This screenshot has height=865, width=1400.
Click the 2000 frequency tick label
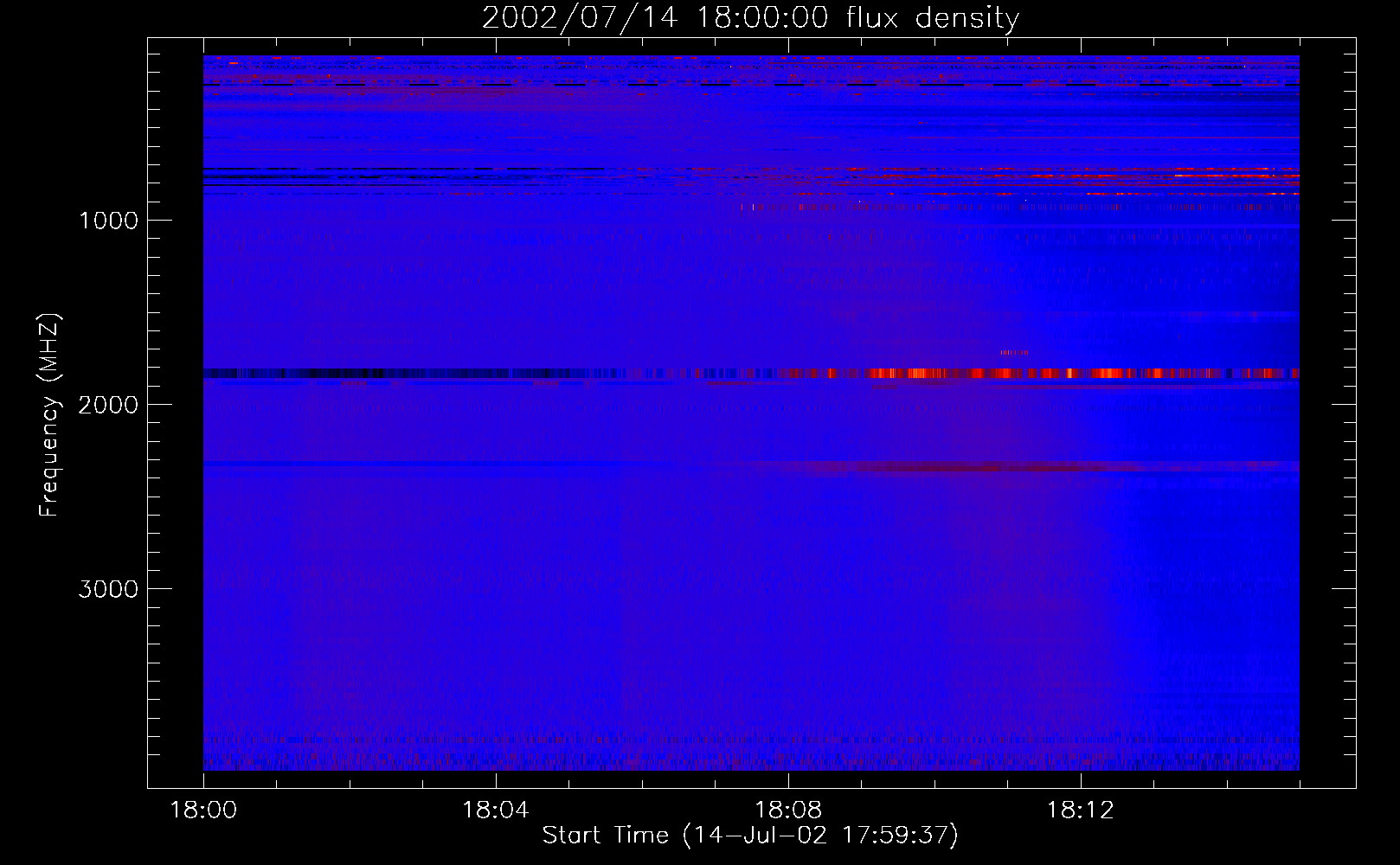point(108,405)
